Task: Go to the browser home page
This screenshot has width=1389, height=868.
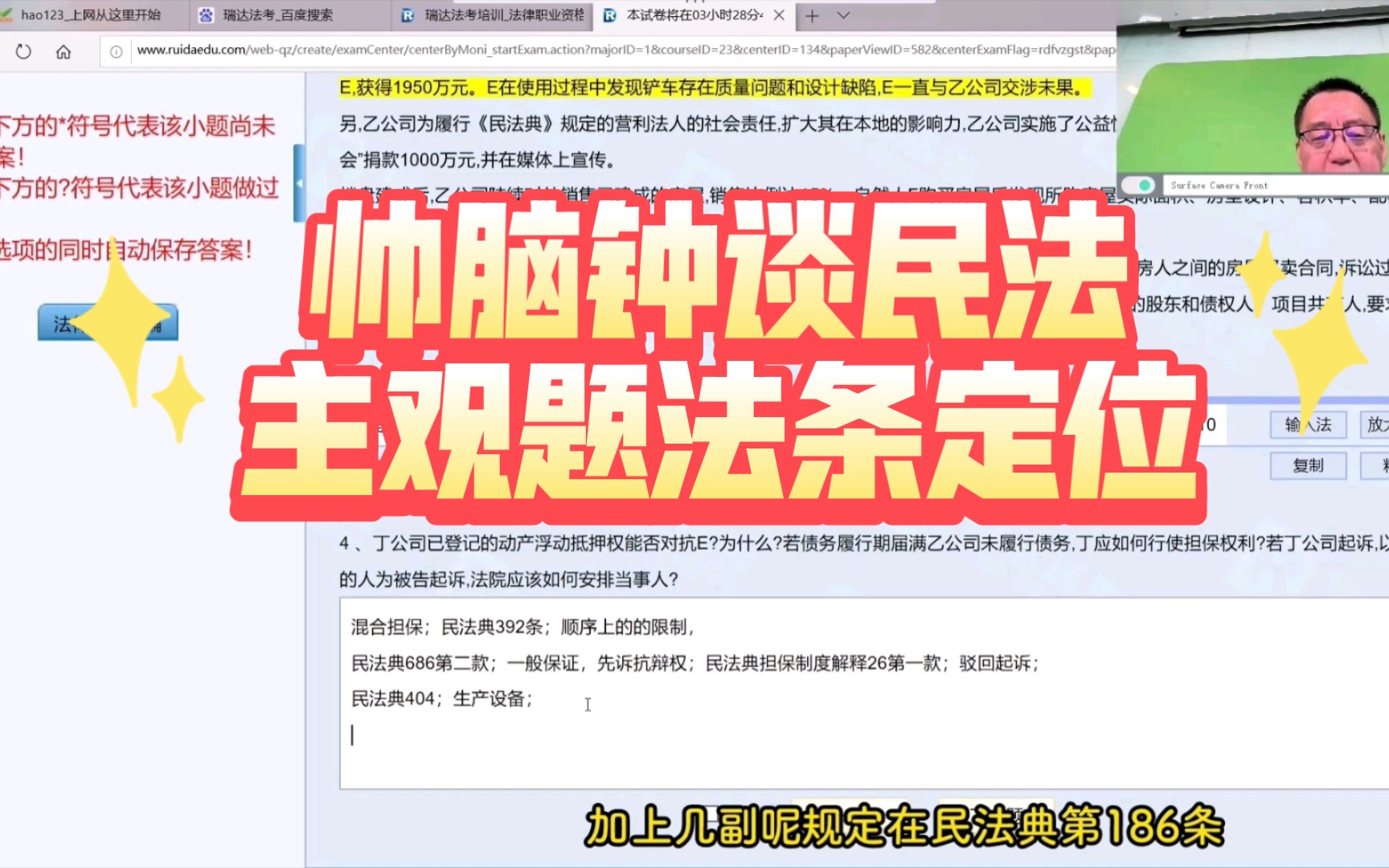Action: 64,51
